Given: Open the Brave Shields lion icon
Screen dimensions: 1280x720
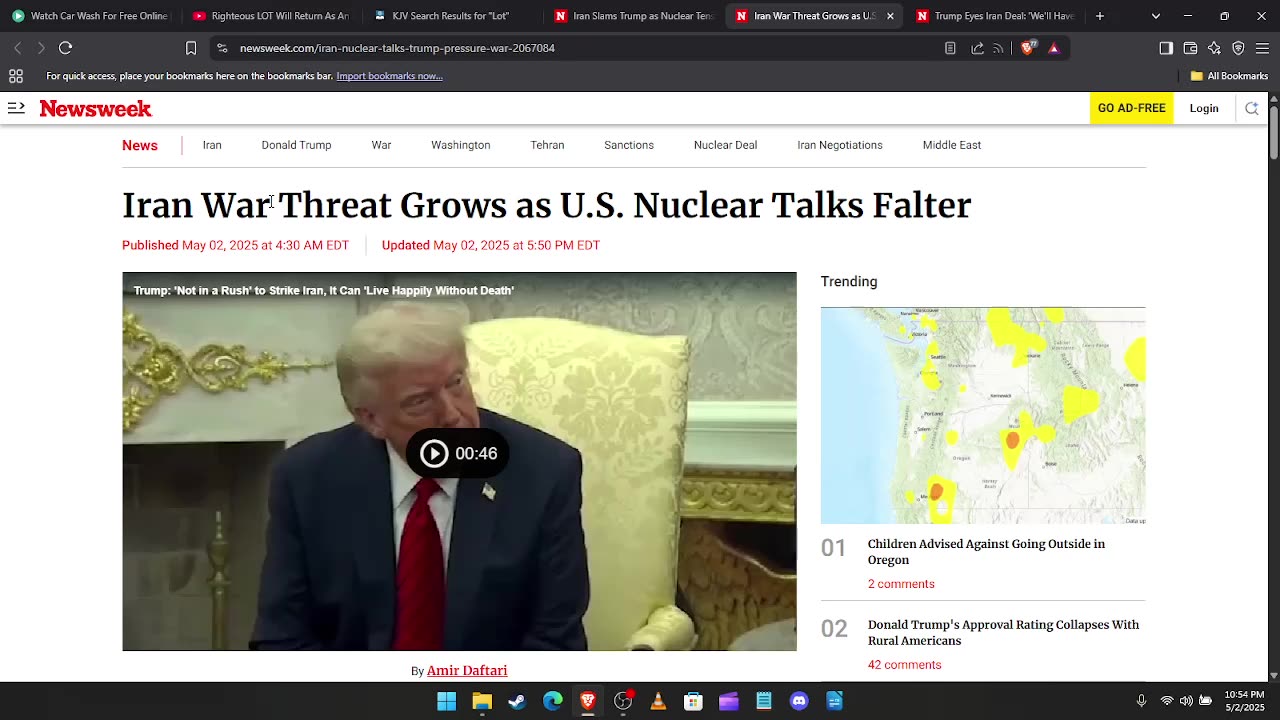Looking at the screenshot, I should tap(1027, 48).
